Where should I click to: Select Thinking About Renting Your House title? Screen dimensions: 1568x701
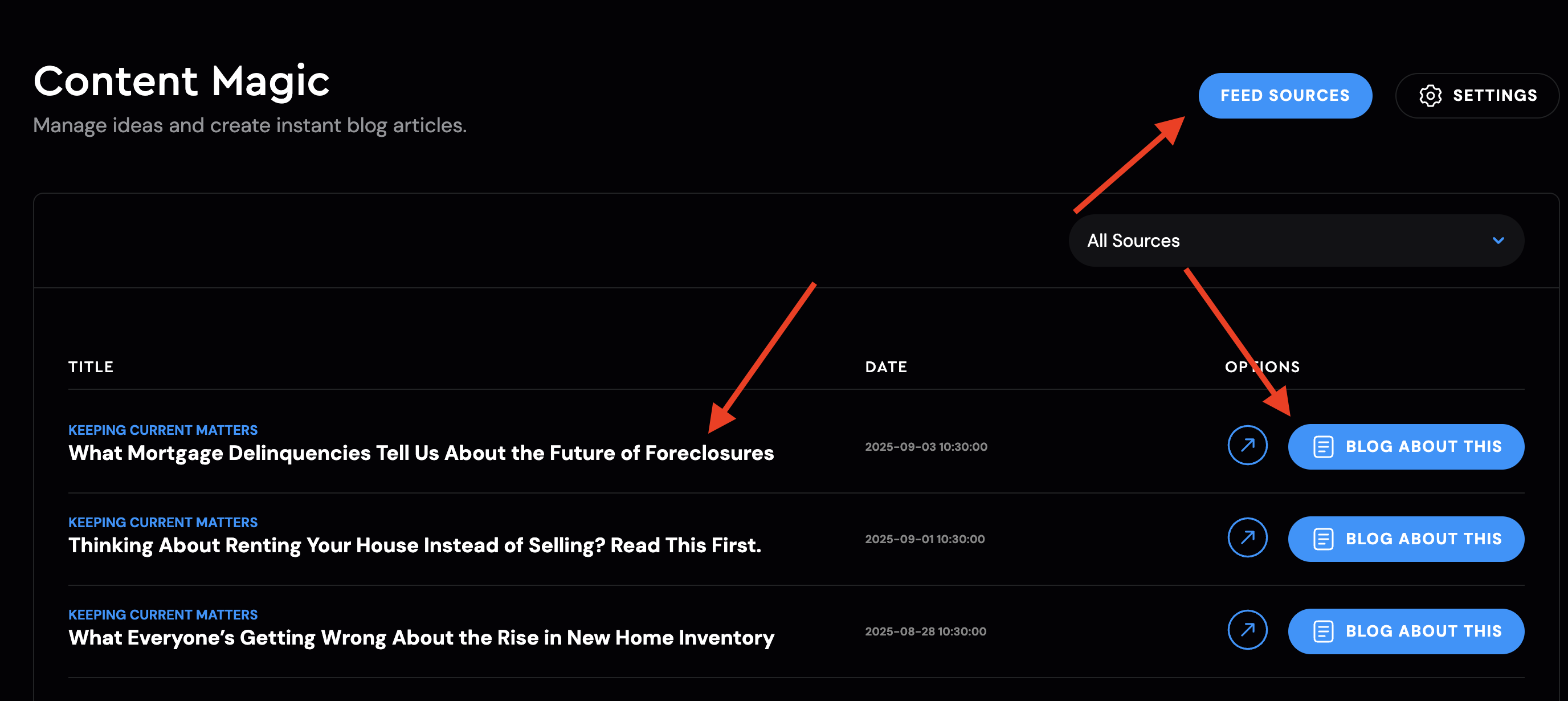[x=415, y=545]
